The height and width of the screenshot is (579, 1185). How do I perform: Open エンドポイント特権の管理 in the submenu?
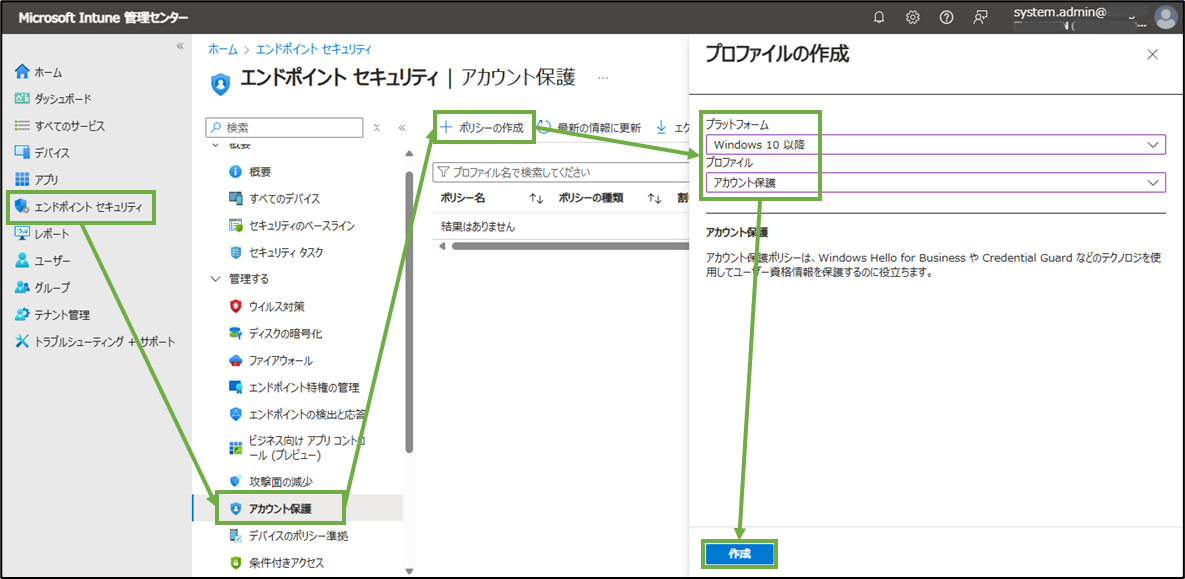294,387
